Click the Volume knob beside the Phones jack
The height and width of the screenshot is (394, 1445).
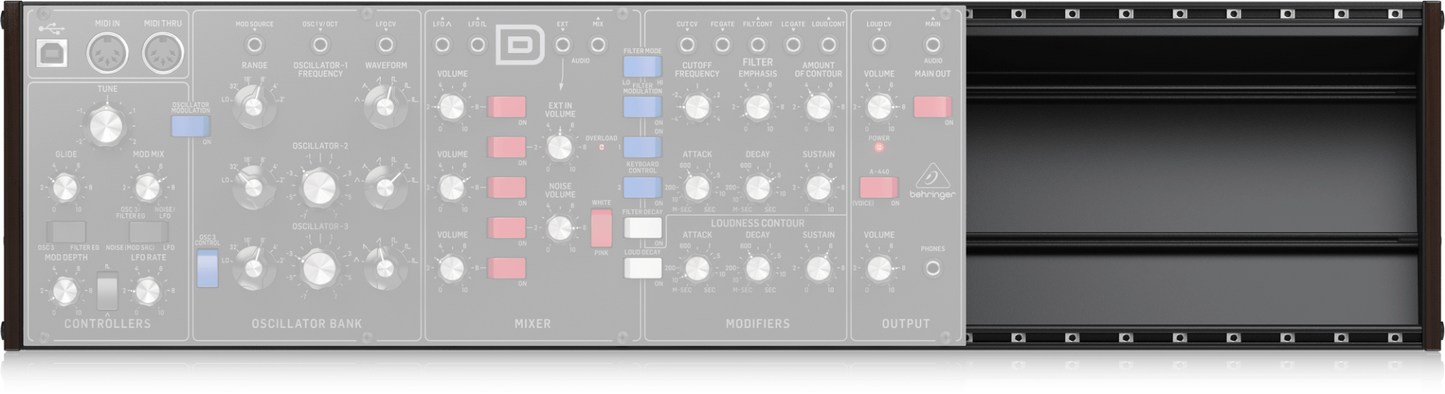pyautogui.click(x=879, y=268)
